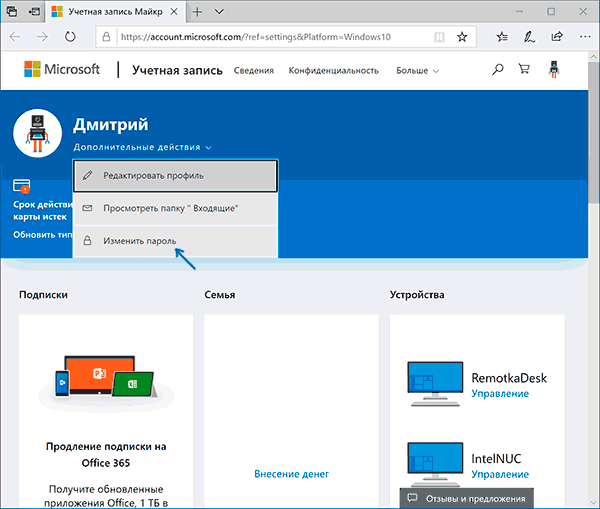The width and height of the screenshot is (600, 509).
Task: Open Edge settings and more menu
Action: pos(585,37)
